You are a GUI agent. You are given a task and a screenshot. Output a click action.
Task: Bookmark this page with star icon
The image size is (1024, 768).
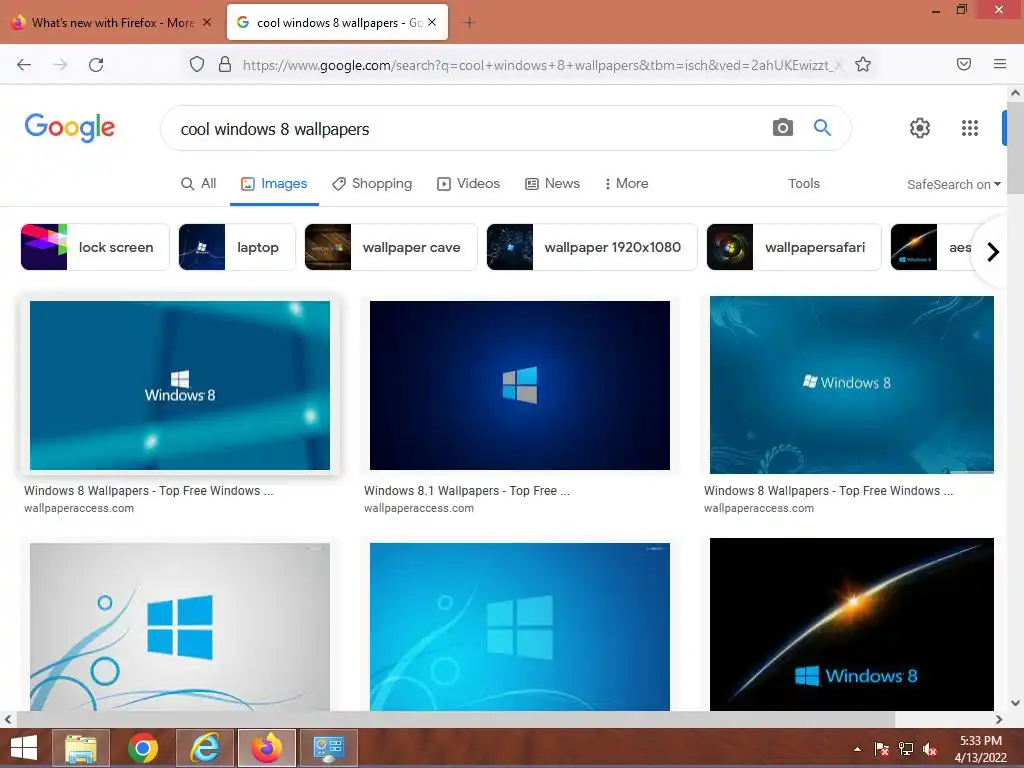pos(863,64)
